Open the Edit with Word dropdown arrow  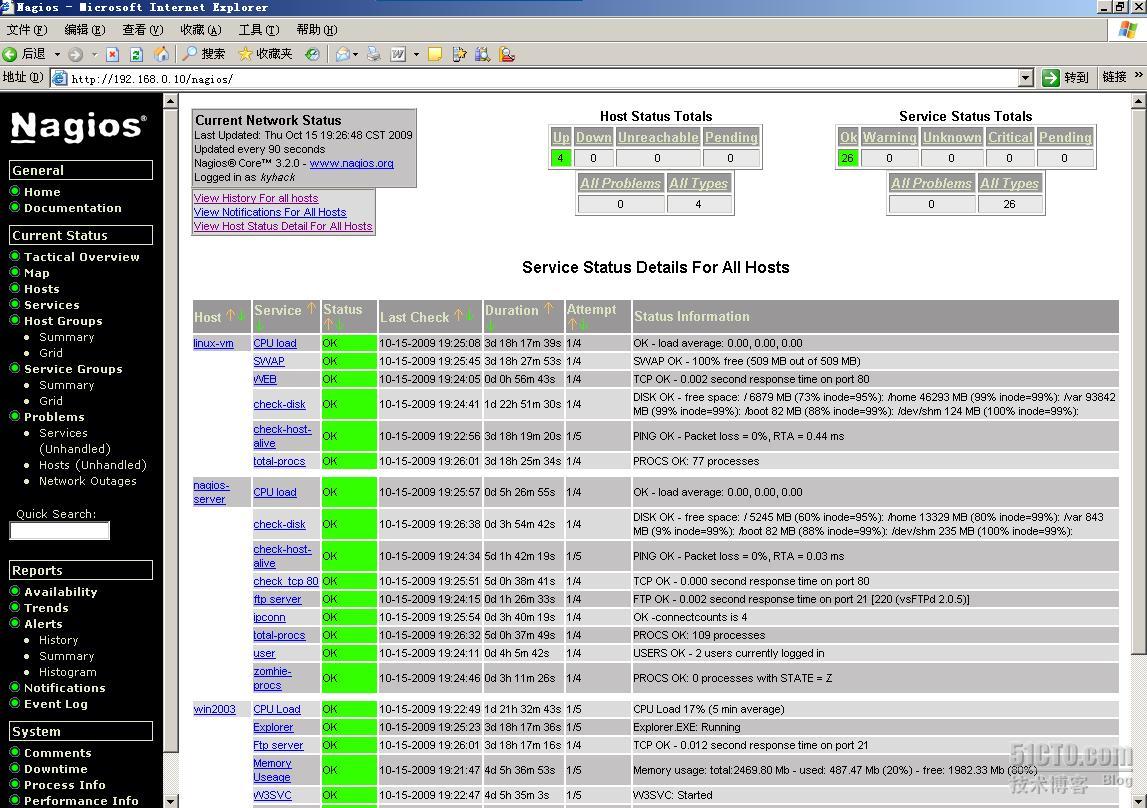(416, 54)
